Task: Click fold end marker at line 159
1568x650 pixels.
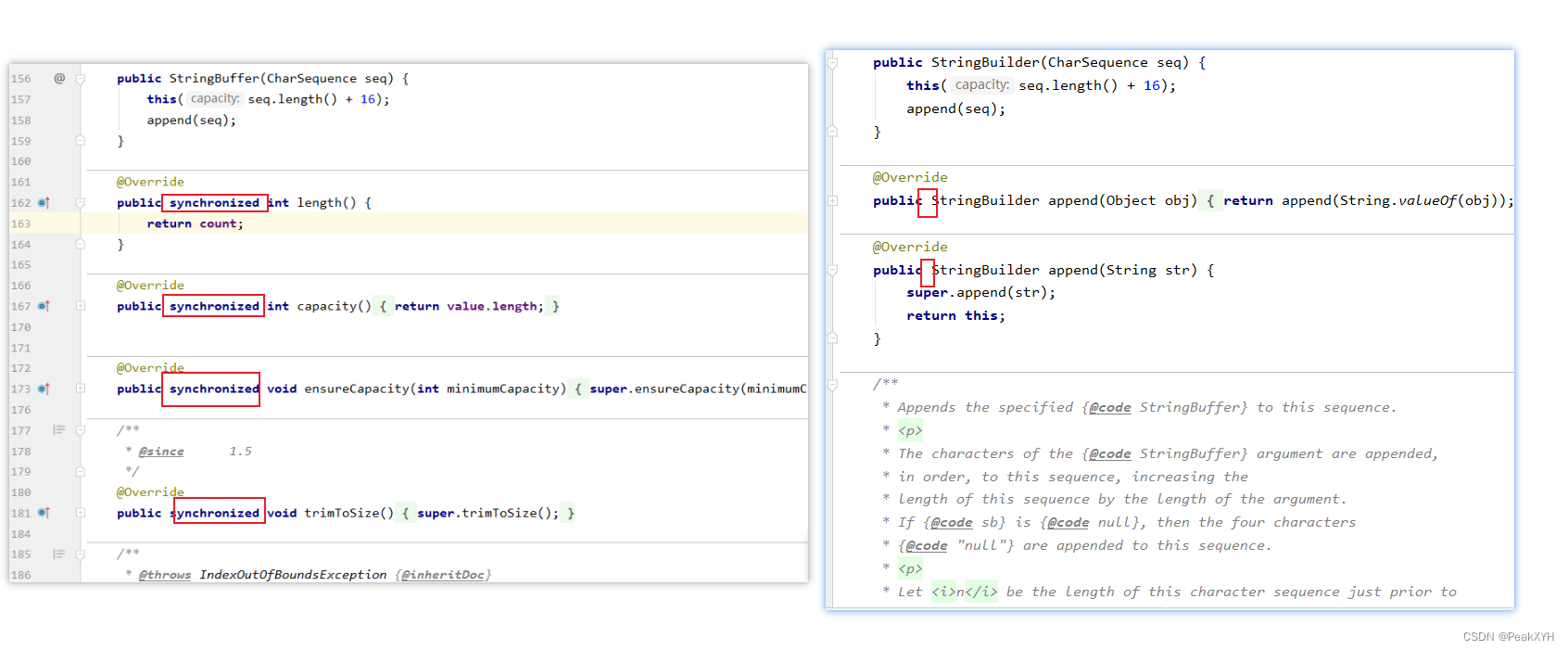Action: click(81, 141)
